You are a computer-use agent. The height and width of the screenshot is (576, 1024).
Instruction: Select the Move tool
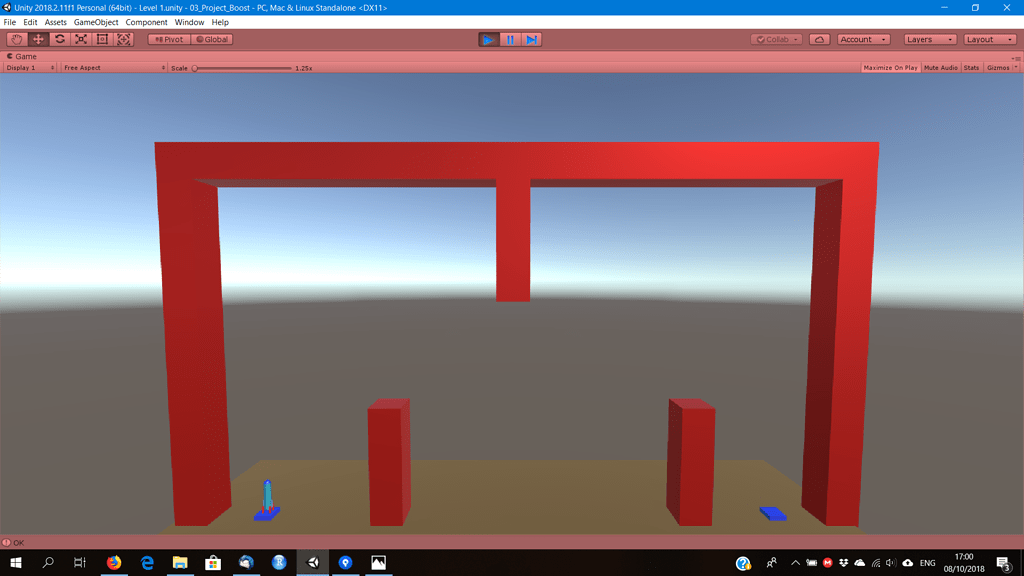37,39
